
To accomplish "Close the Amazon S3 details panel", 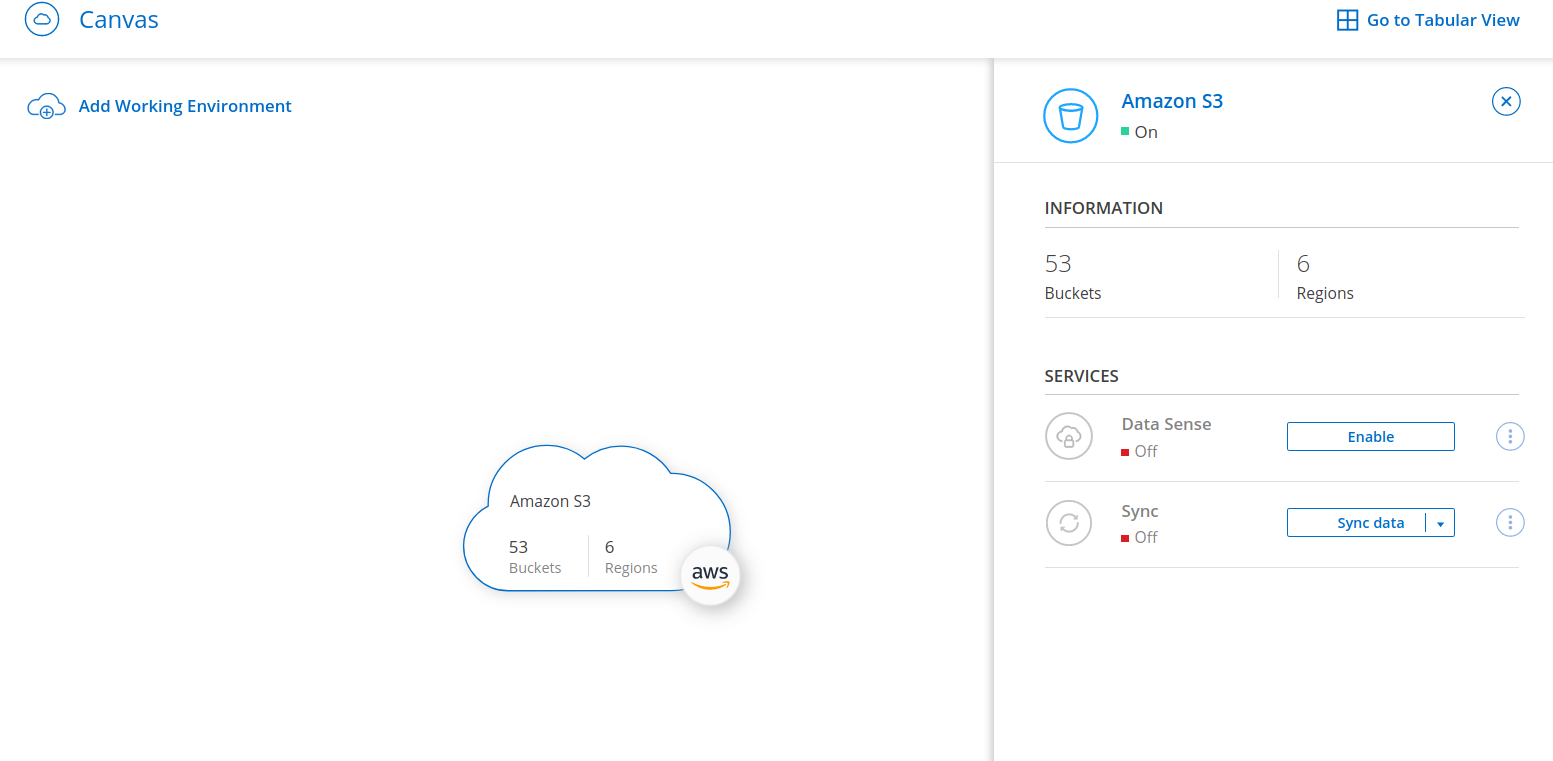I will tap(1506, 101).
